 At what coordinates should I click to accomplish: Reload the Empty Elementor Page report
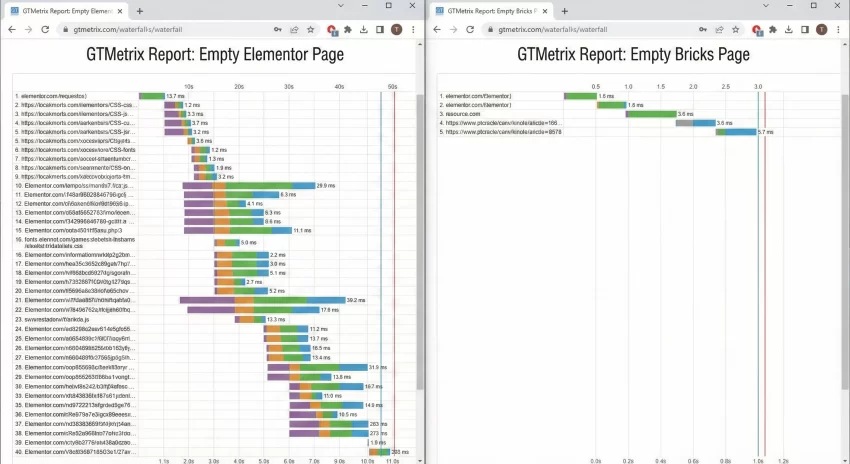(45, 29)
